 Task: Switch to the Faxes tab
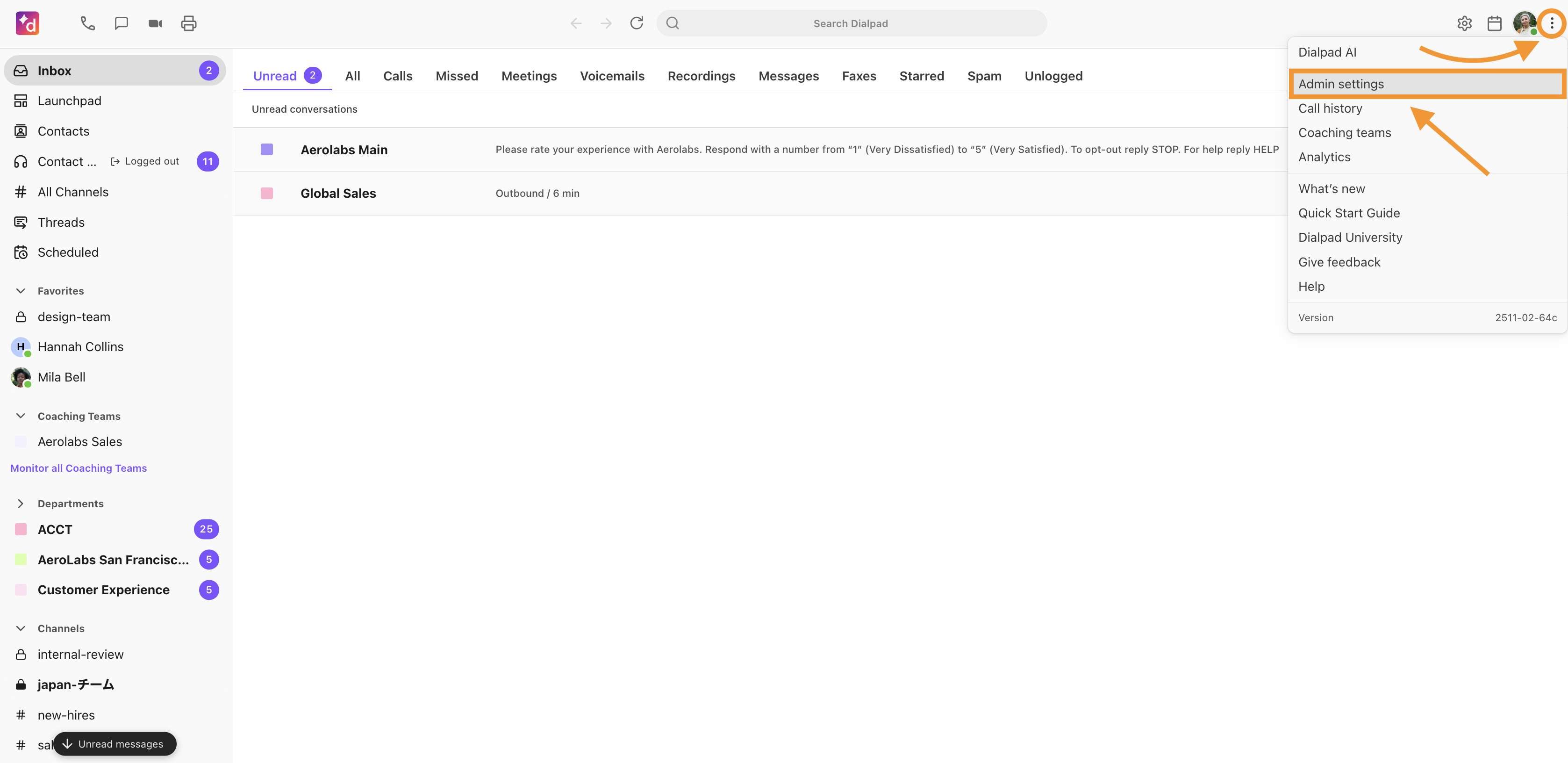tap(859, 76)
